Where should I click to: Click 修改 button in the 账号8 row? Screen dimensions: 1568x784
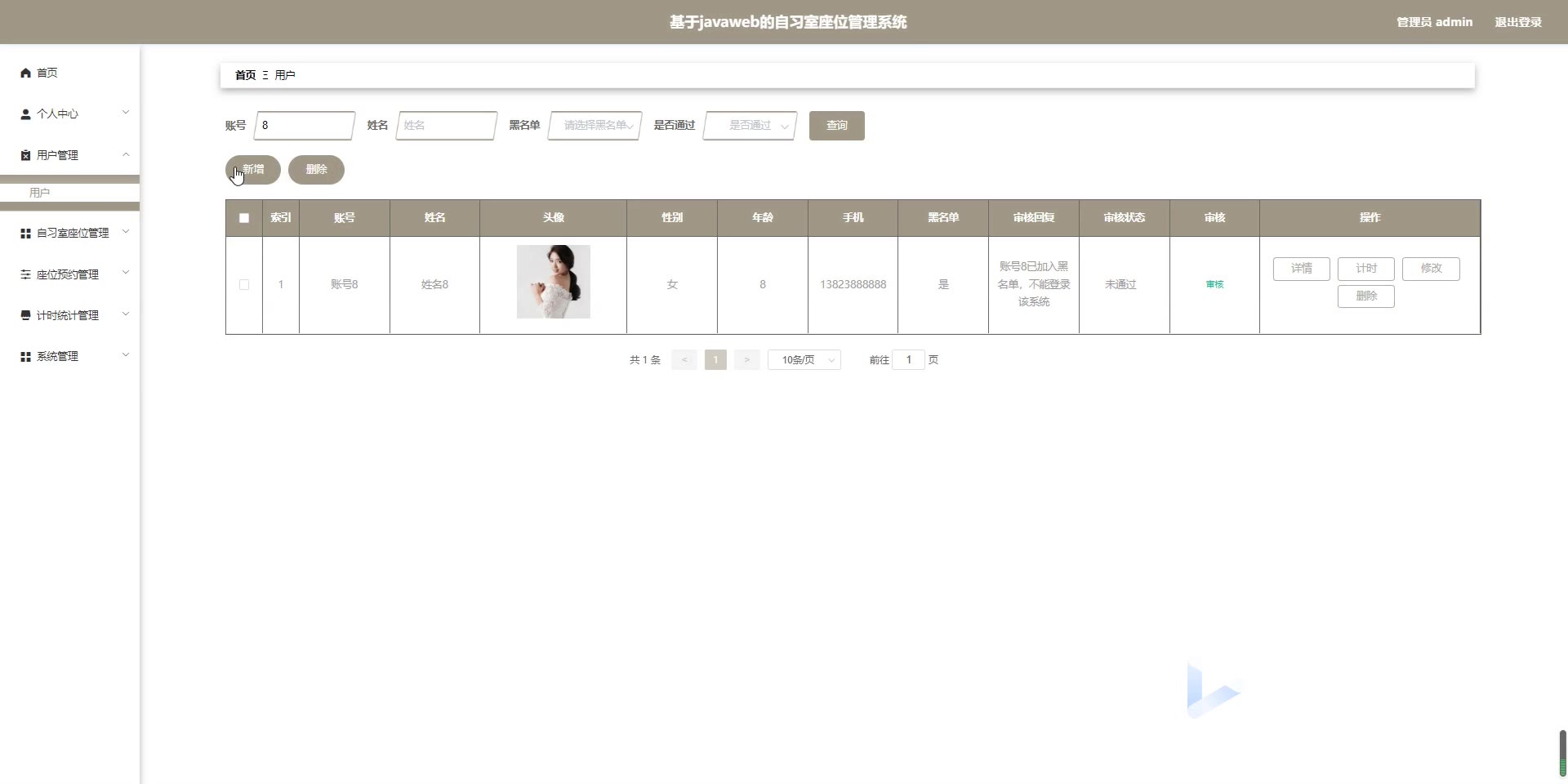[x=1431, y=269]
